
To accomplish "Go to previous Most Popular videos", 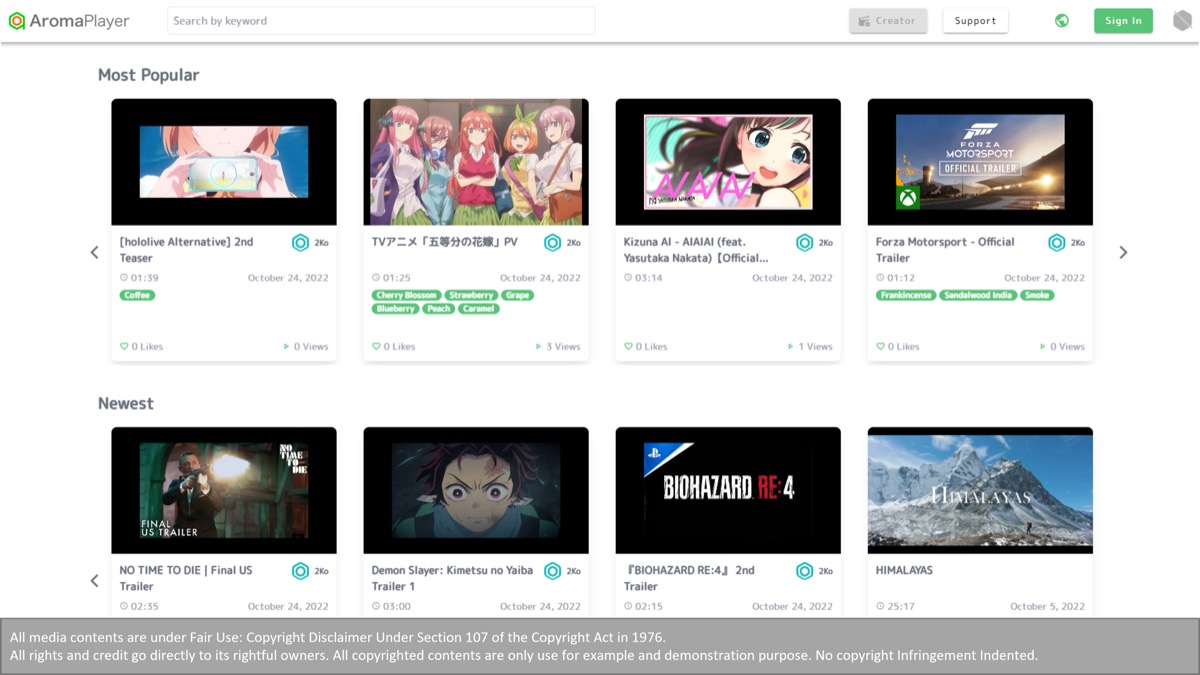I will (x=95, y=253).
